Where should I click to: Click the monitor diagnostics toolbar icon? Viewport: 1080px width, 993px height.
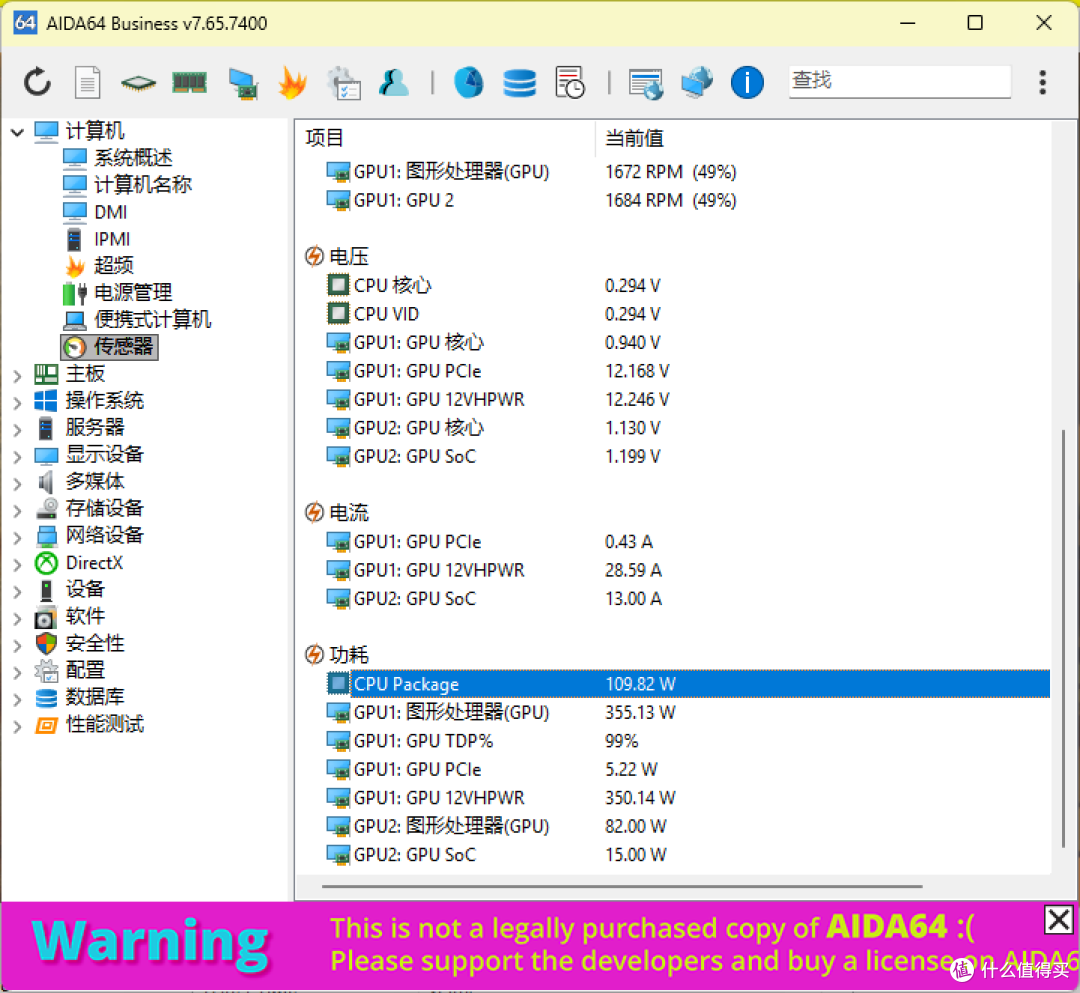coord(243,84)
